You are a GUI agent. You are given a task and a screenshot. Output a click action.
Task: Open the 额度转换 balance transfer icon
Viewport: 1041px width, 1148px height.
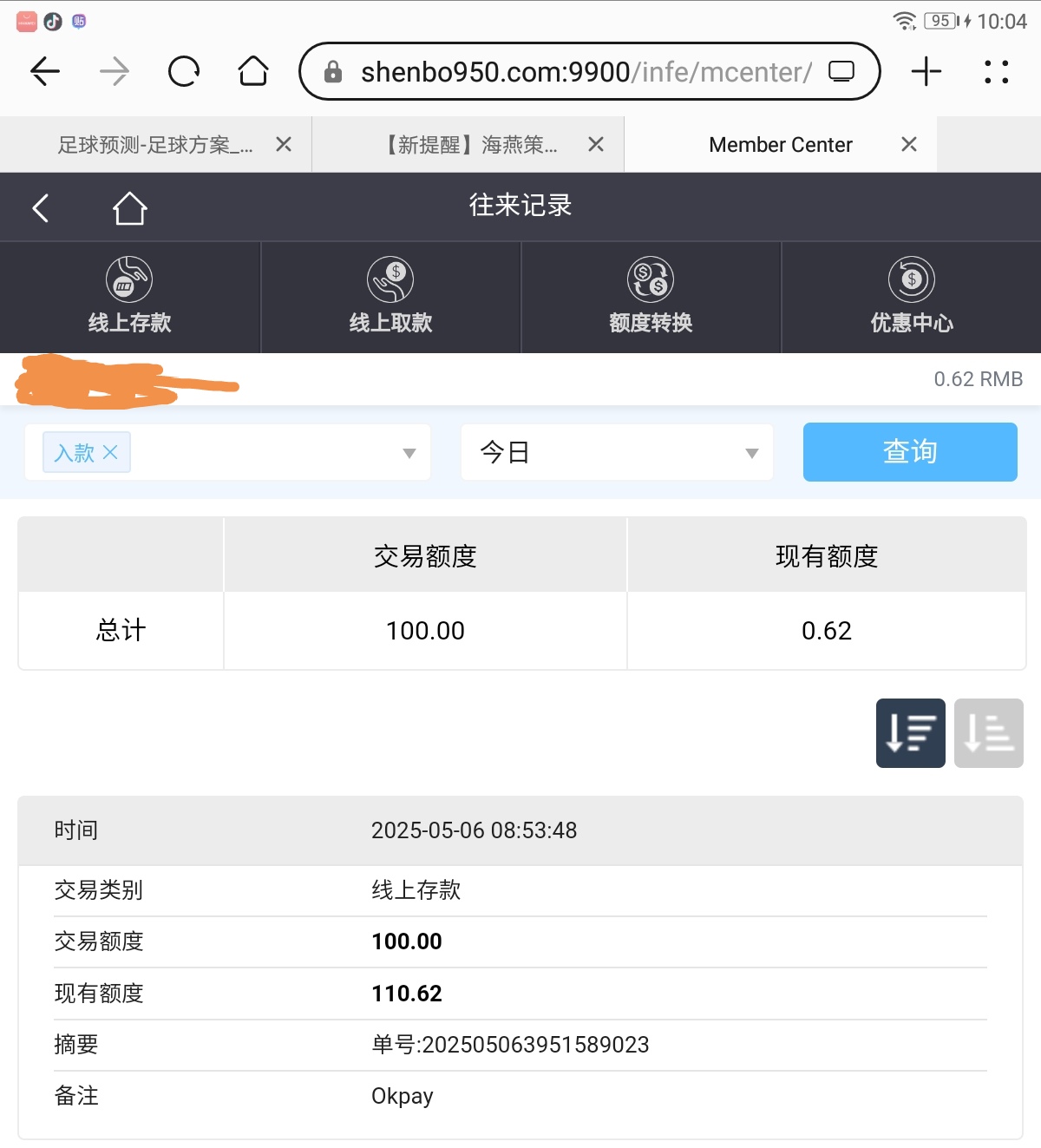pos(651,280)
